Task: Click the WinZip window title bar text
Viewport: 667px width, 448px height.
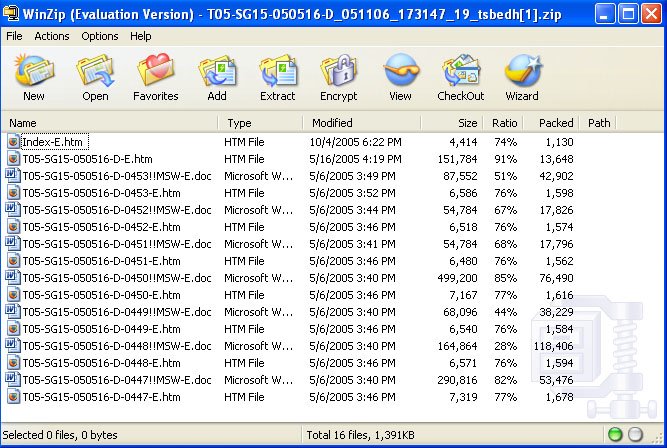Action: pos(292,14)
